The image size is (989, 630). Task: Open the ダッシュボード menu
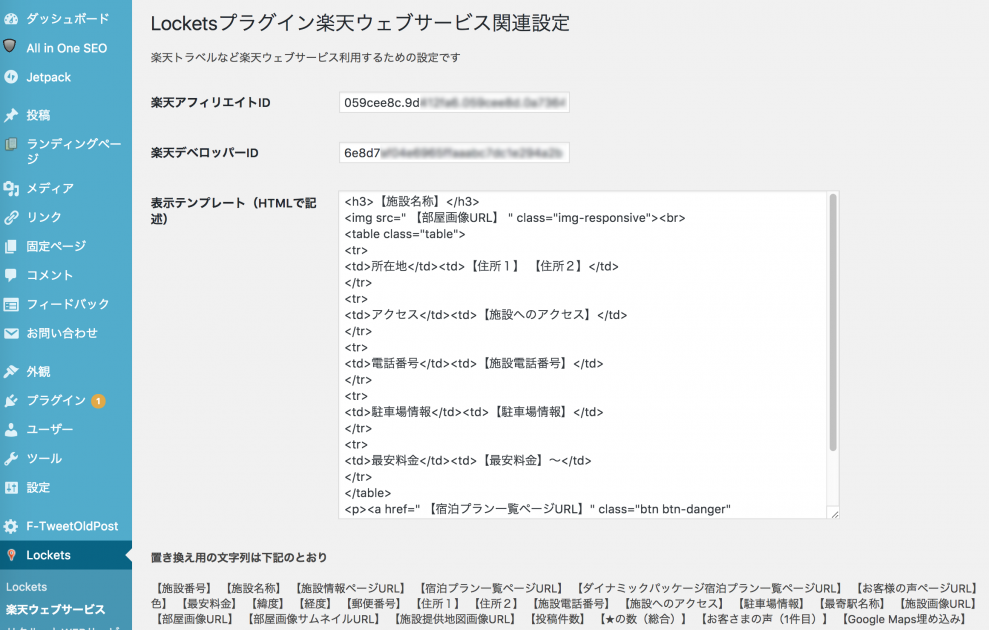point(66,19)
